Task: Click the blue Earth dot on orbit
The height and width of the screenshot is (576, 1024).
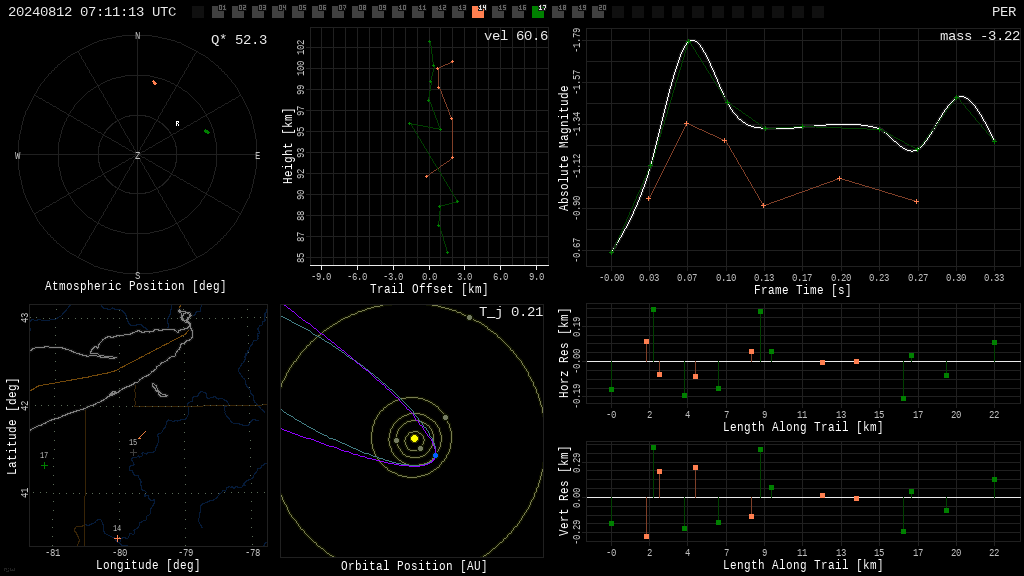Action: point(436,455)
